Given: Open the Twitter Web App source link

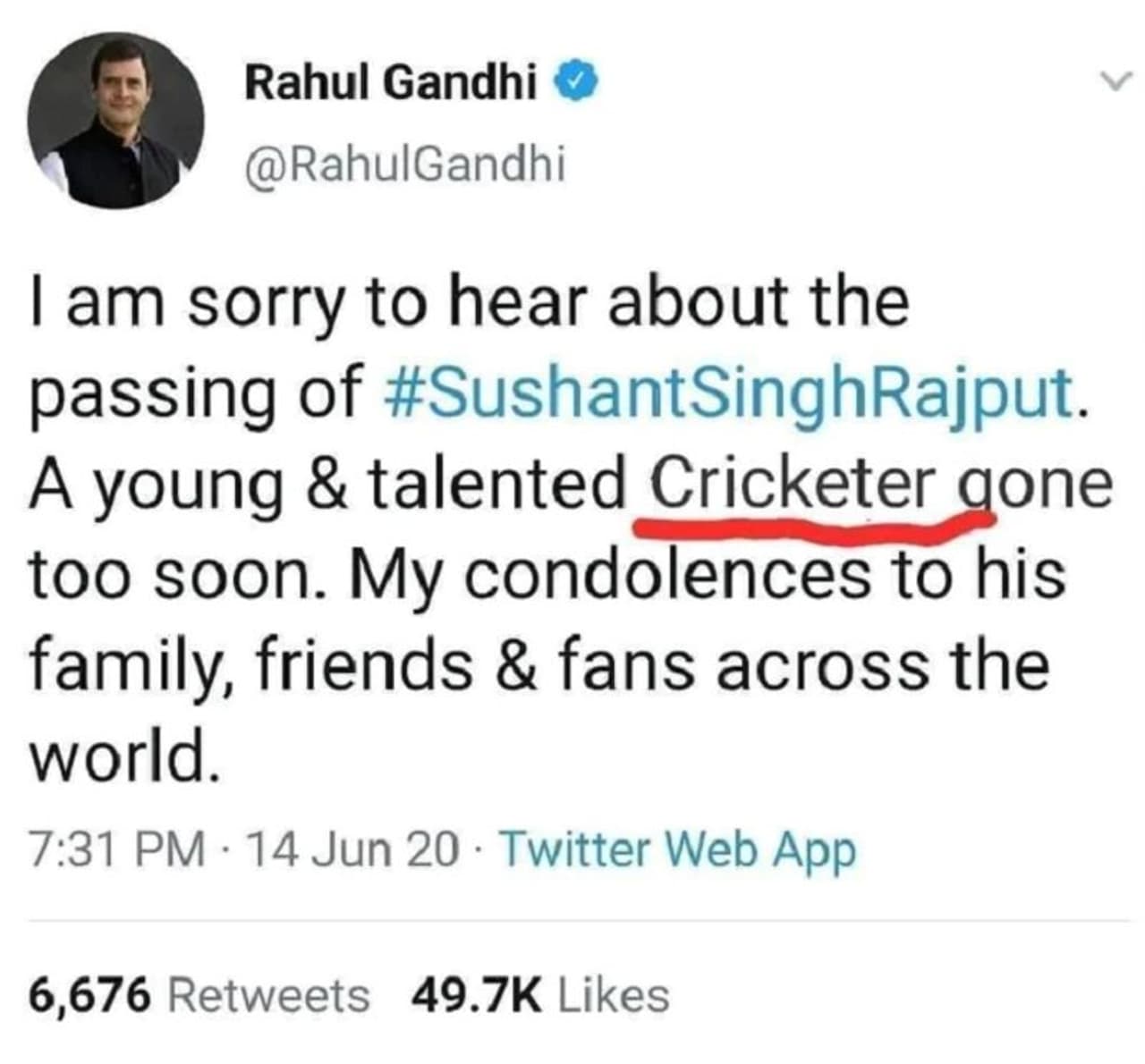Looking at the screenshot, I should (x=678, y=849).
